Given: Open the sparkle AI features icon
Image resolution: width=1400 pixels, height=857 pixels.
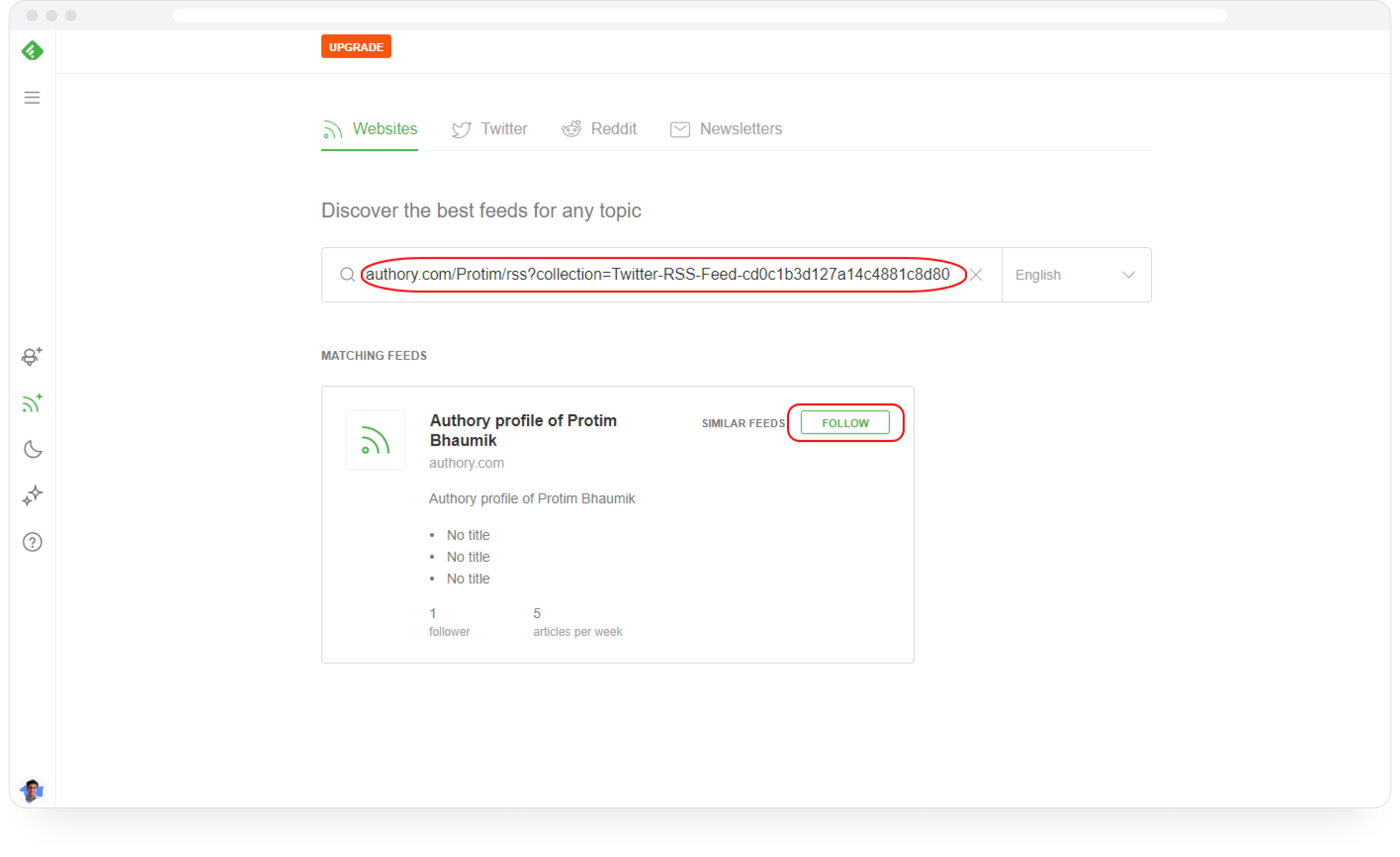Looking at the screenshot, I should (33, 495).
